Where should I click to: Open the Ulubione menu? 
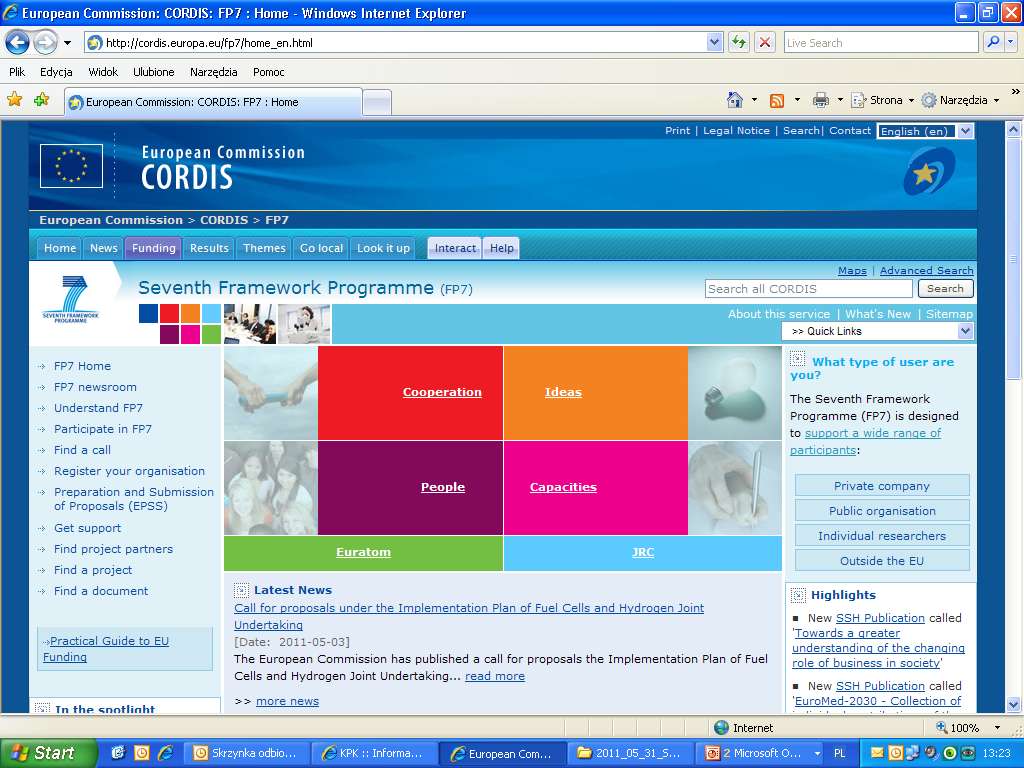153,72
